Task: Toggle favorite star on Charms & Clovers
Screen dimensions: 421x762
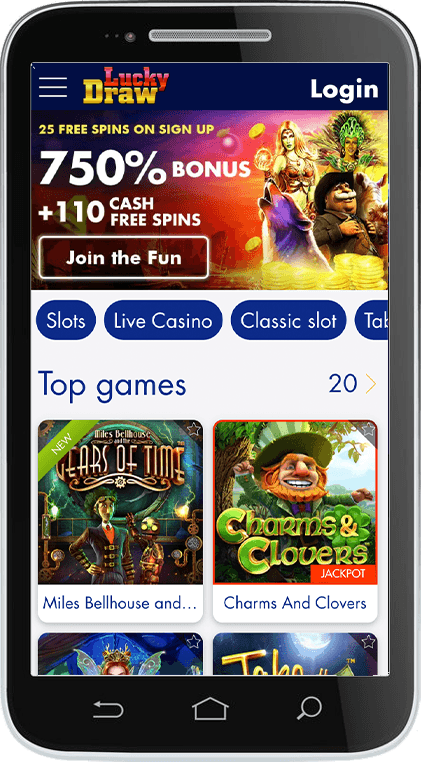Action: pos(368,429)
